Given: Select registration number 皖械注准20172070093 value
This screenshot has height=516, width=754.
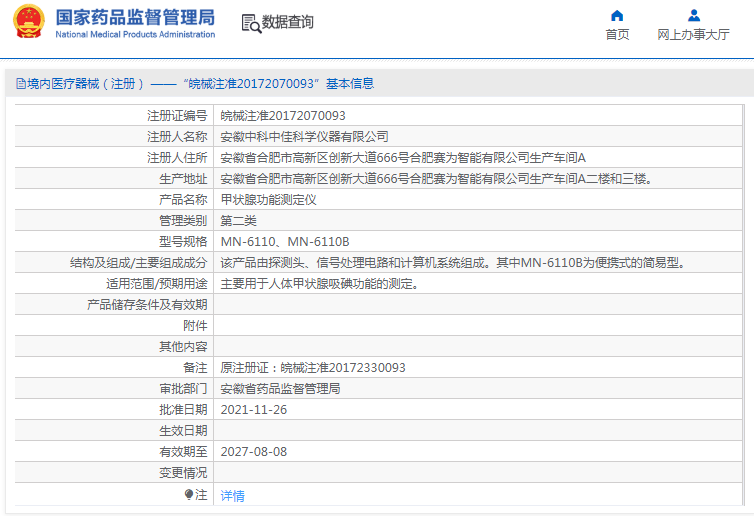Looking at the screenshot, I should click(x=283, y=116).
